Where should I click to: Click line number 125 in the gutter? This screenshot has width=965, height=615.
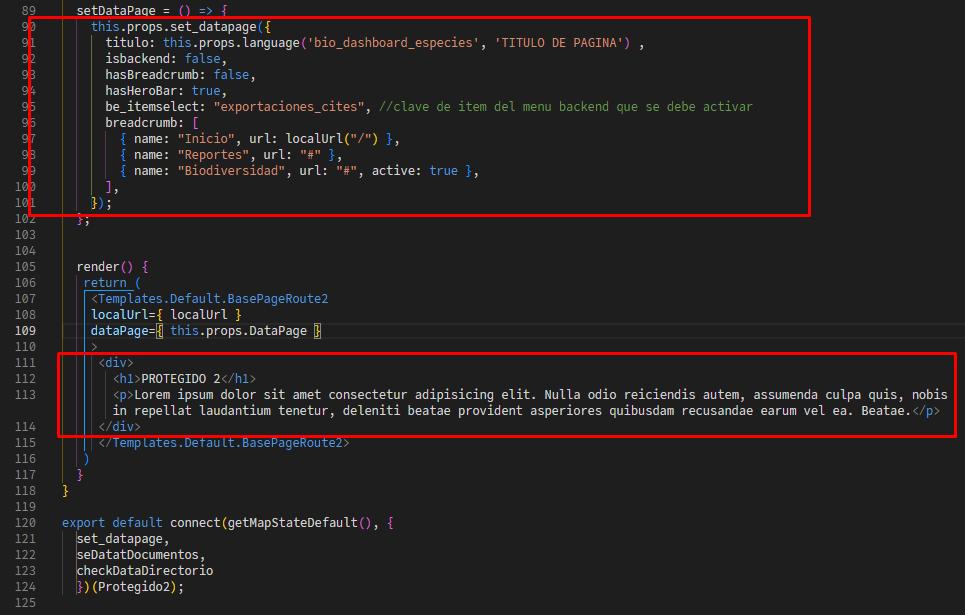tap(25, 603)
